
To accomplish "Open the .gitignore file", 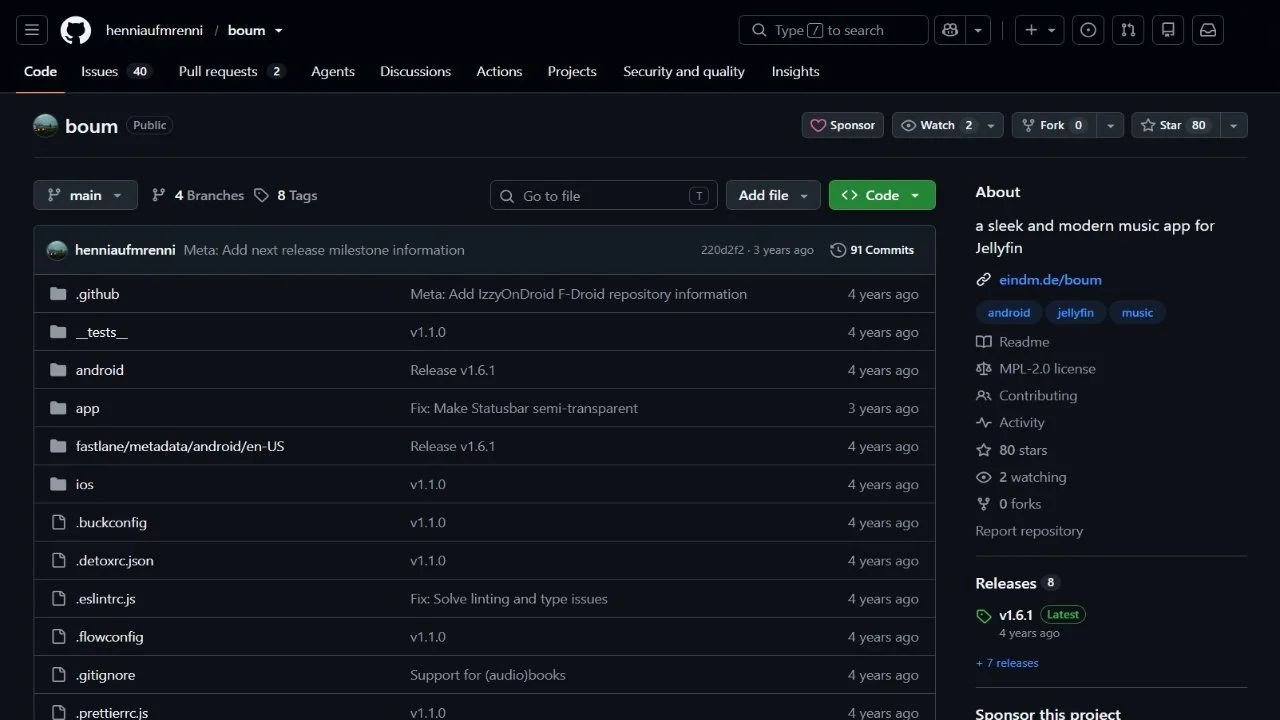I will (105, 675).
